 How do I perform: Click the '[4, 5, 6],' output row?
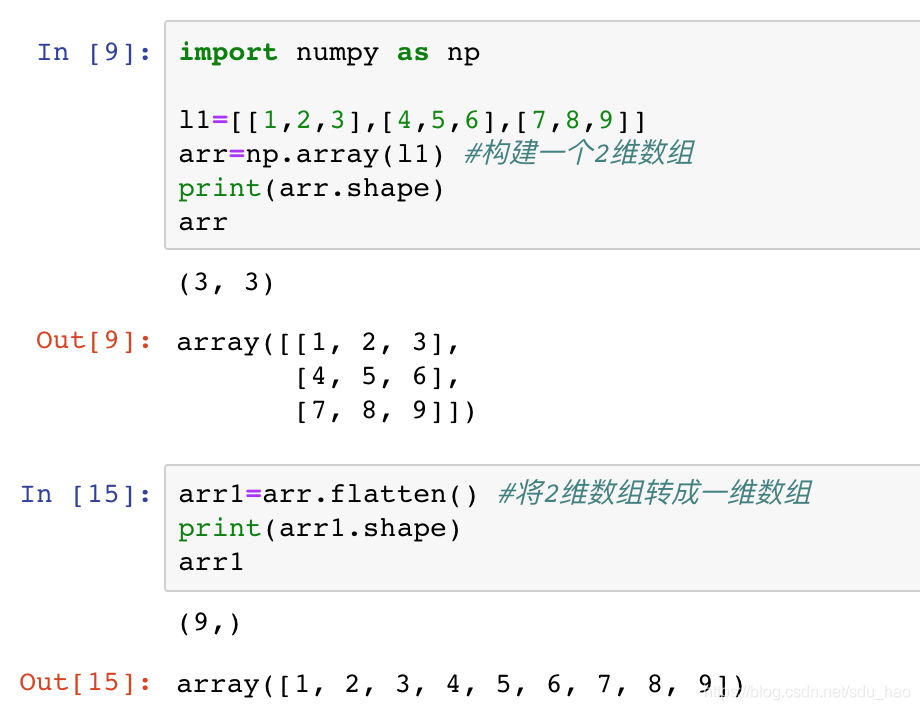click(x=377, y=376)
